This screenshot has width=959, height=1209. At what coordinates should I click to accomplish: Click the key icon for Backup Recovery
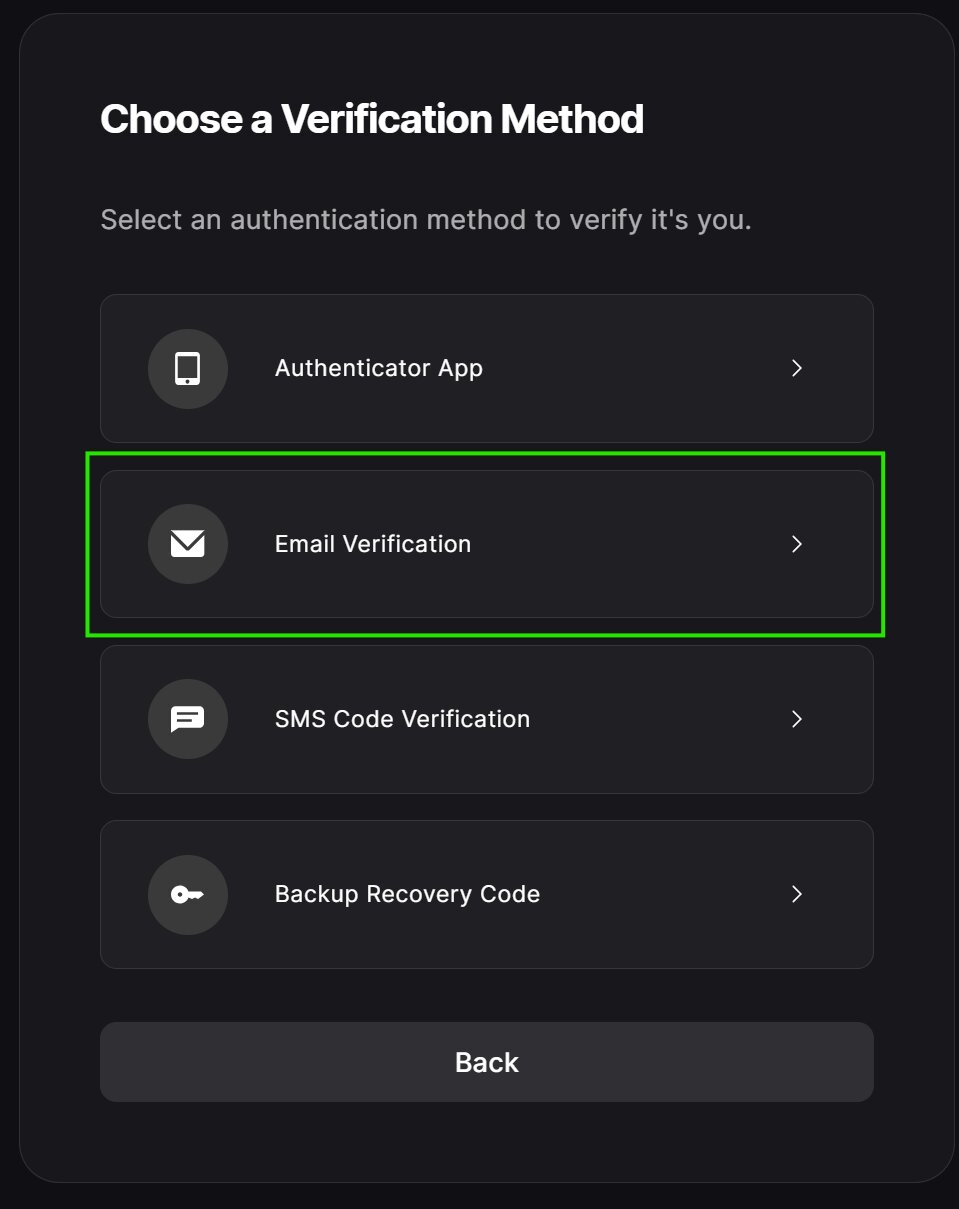(x=188, y=894)
